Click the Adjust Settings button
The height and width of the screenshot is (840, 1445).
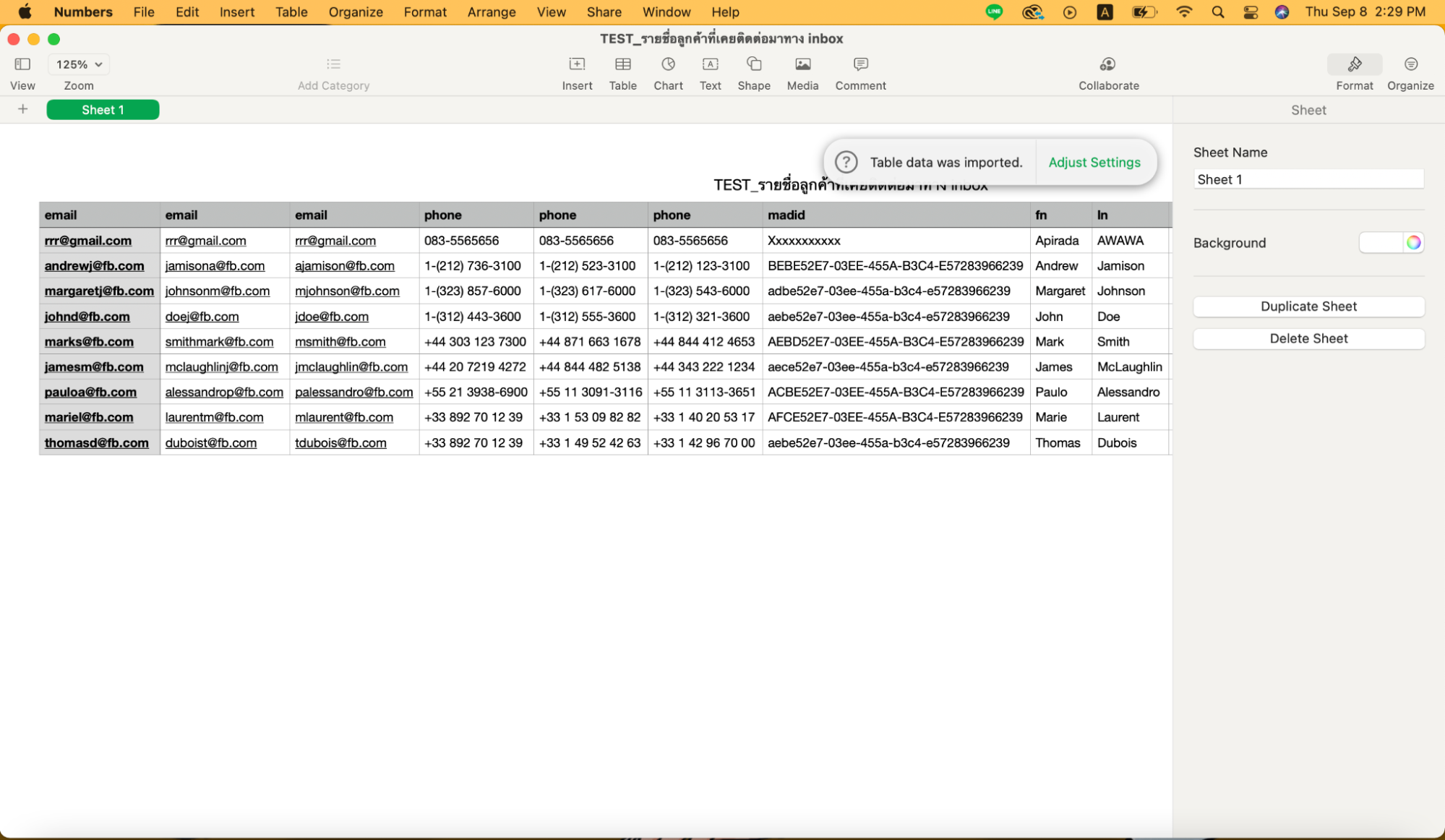point(1095,161)
